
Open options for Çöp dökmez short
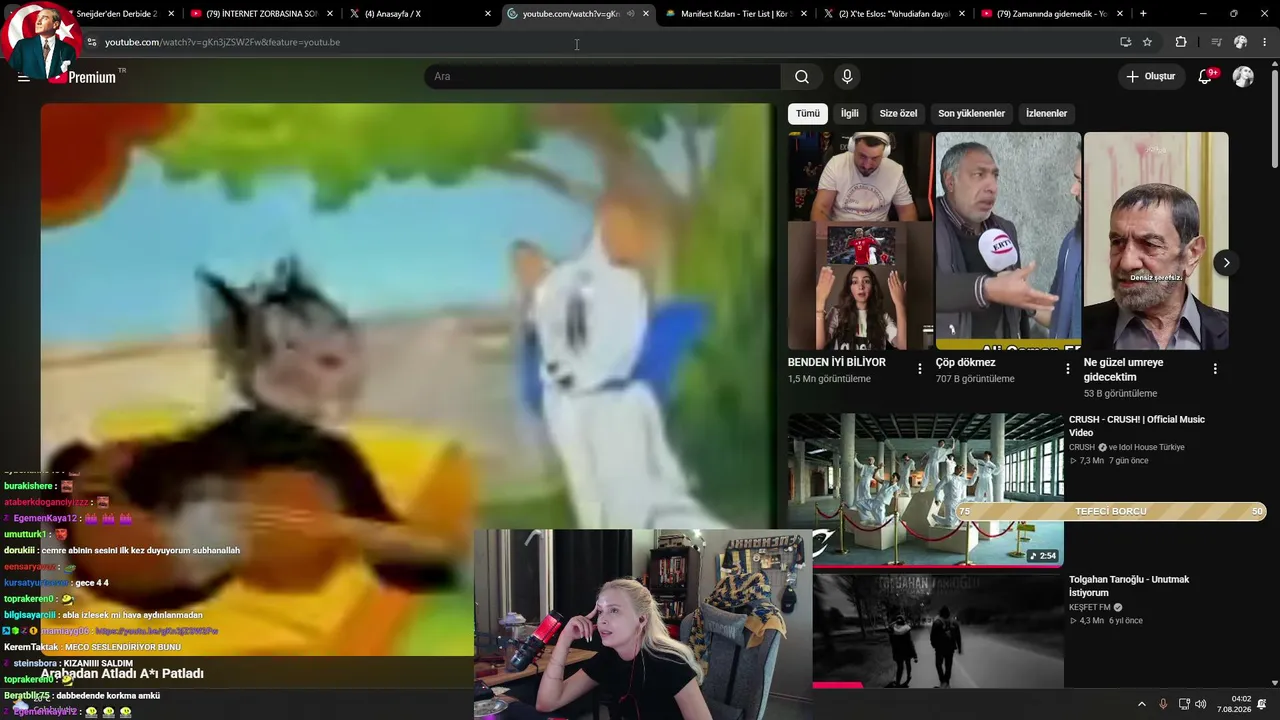pos(1068,369)
